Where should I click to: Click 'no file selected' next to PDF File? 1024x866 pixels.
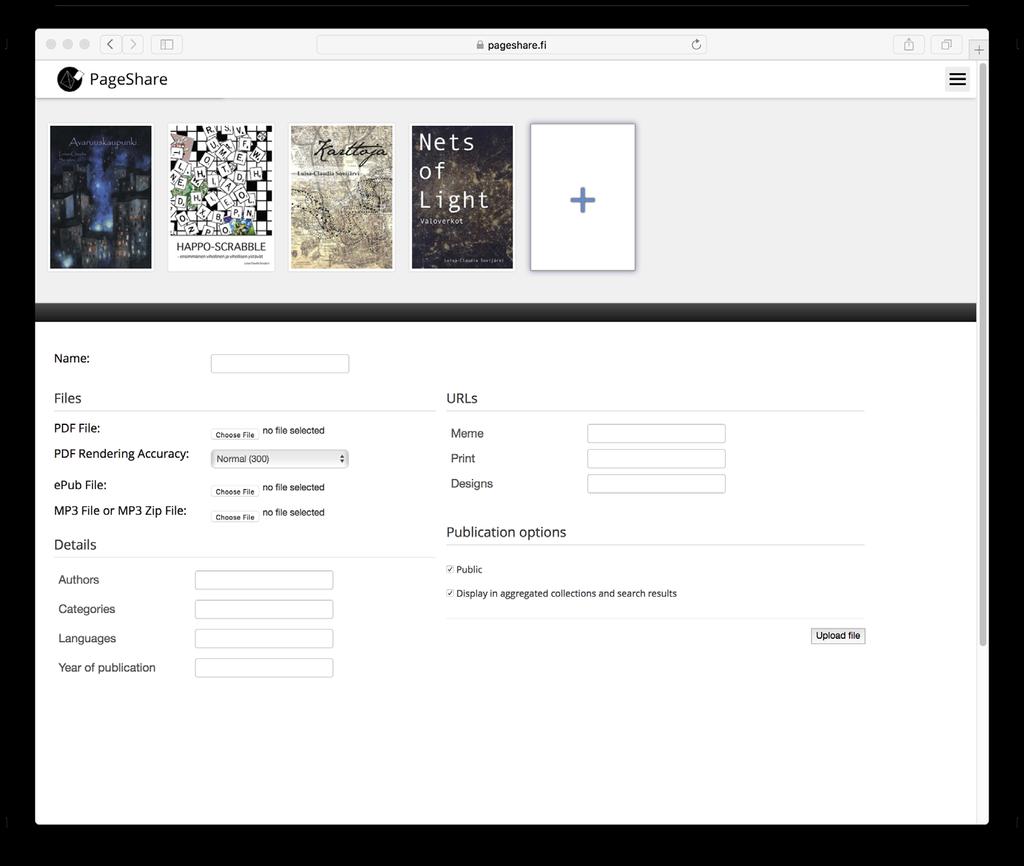coord(293,430)
